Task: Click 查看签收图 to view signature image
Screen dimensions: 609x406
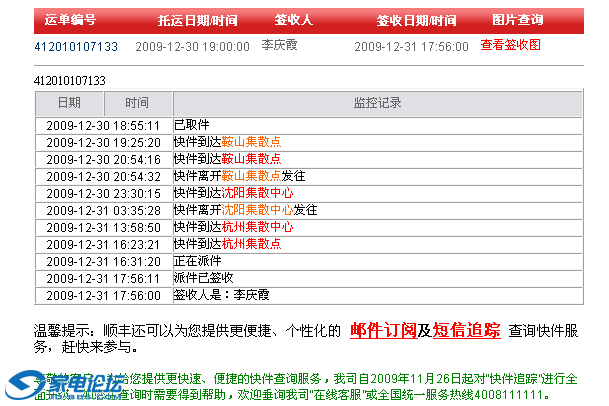Action: click(510, 45)
